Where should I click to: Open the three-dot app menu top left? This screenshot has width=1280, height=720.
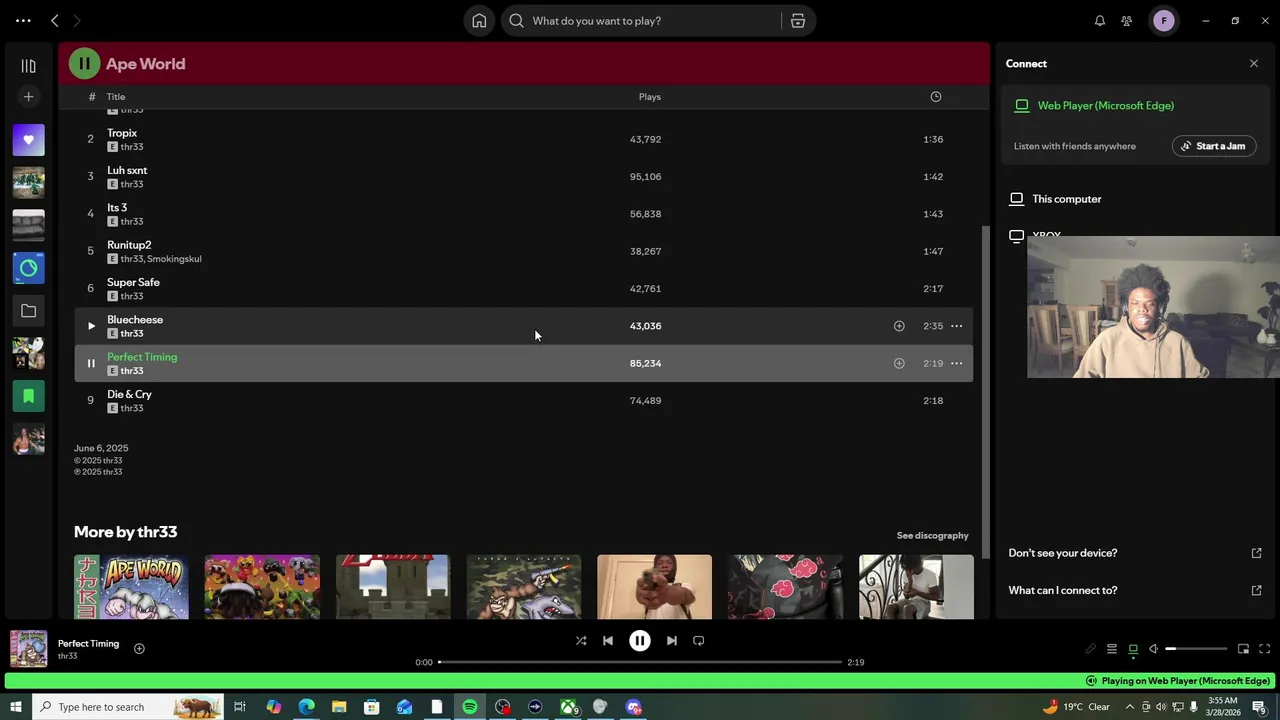tap(23, 21)
